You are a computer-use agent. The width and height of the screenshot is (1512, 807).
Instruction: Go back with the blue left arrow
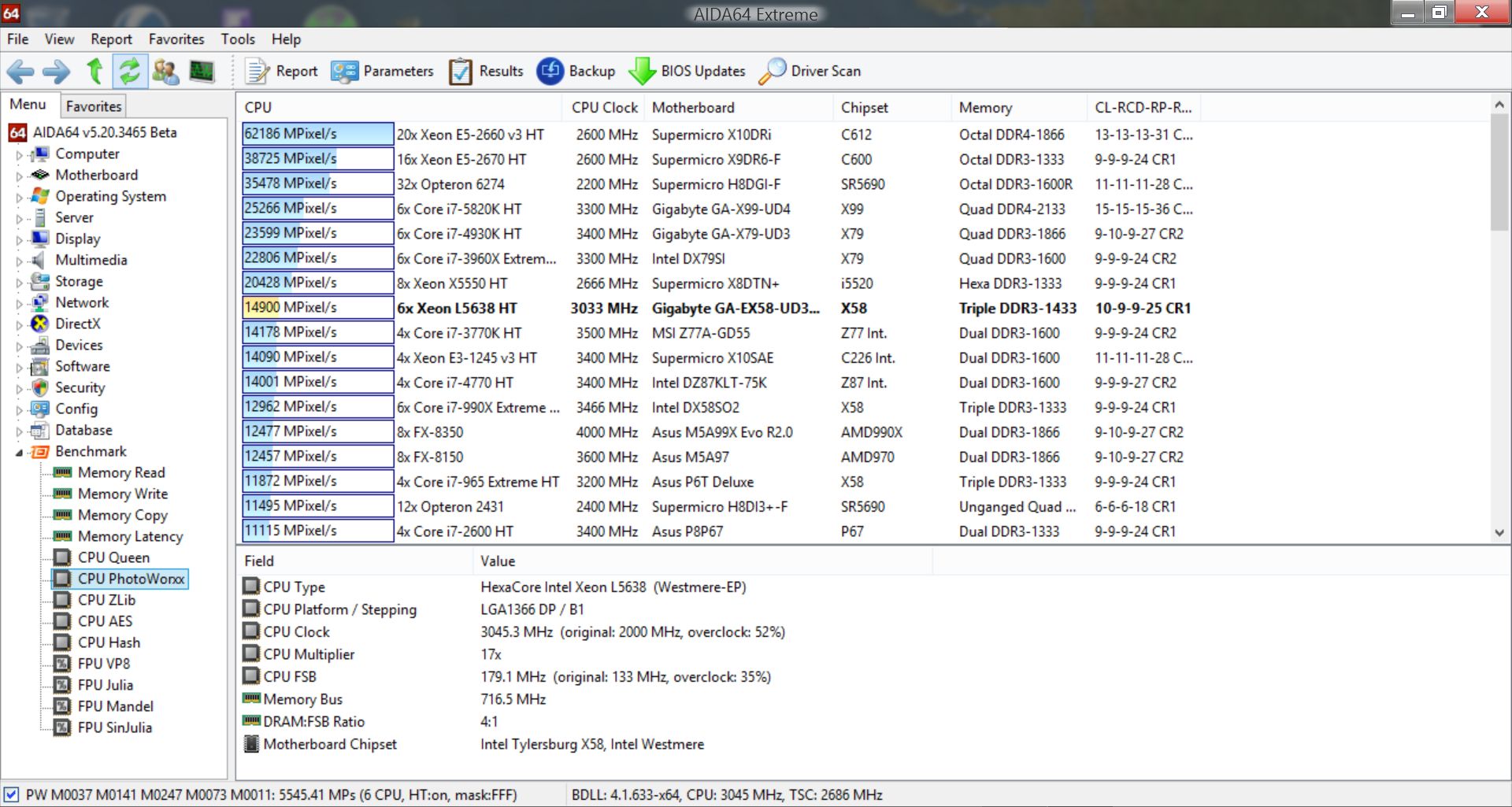click(x=20, y=72)
